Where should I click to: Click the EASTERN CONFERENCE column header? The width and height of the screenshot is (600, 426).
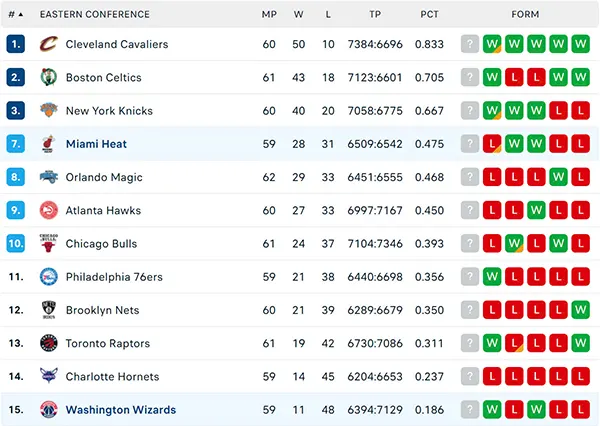pos(95,15)
